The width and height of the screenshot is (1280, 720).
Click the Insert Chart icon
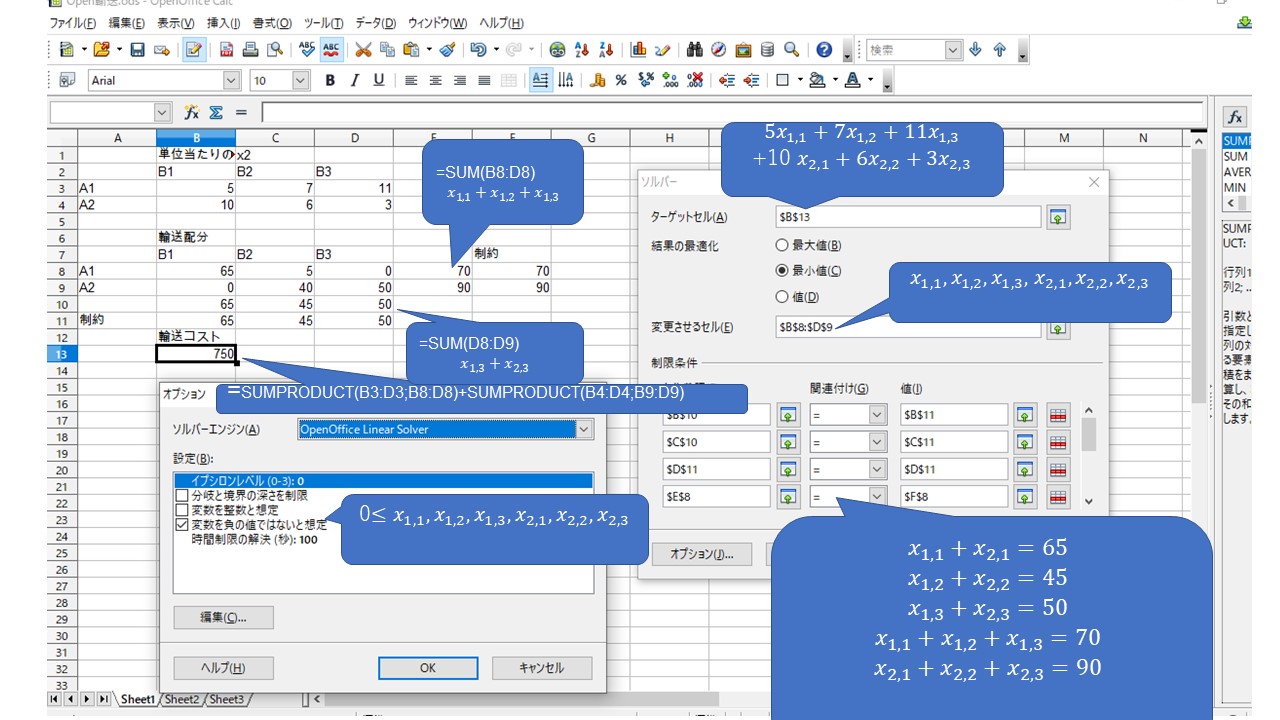click(x=639, y=49)
